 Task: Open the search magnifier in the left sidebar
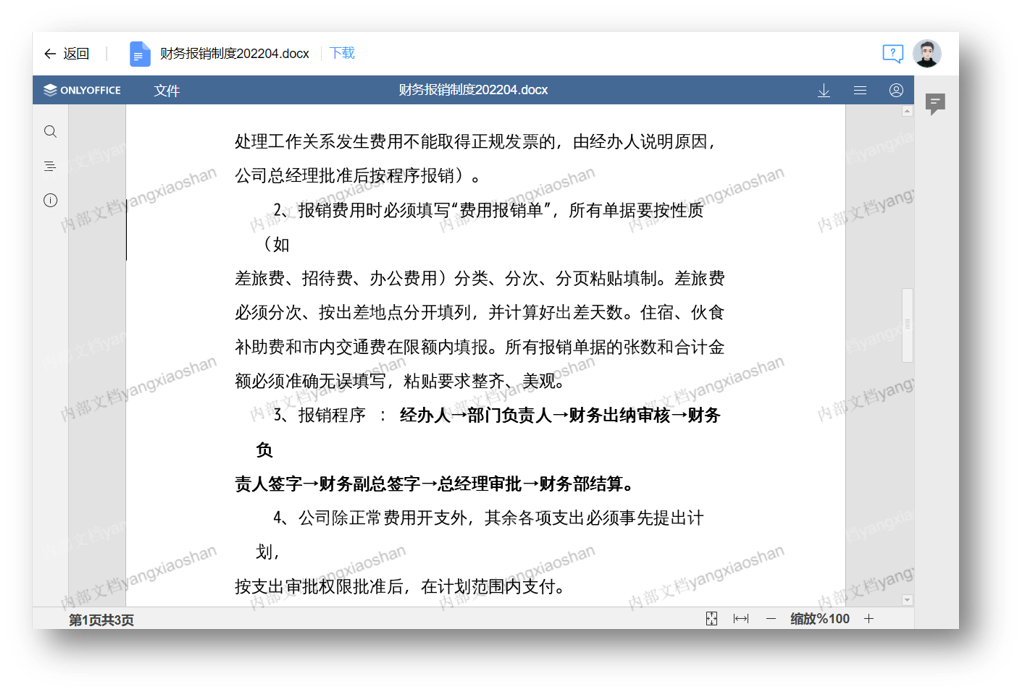pyautogui.click(x=50, y=132)
